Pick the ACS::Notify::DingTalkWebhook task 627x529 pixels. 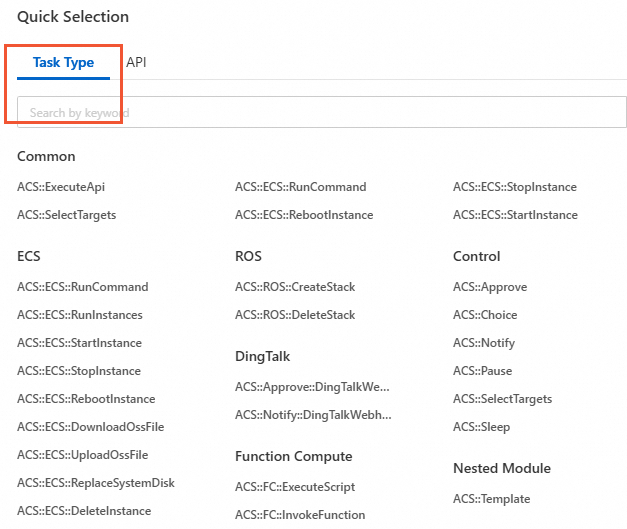coord(313,415)
